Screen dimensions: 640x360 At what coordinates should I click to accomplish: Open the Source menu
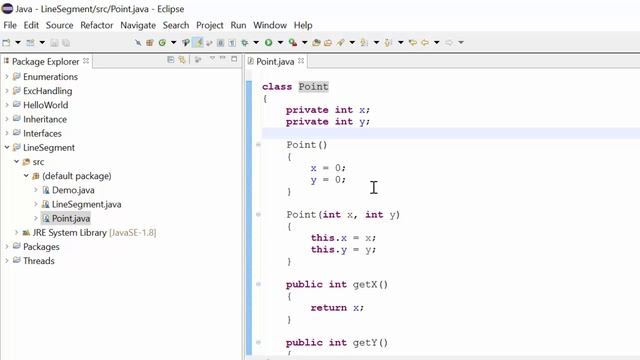click(x=60, y=25)
